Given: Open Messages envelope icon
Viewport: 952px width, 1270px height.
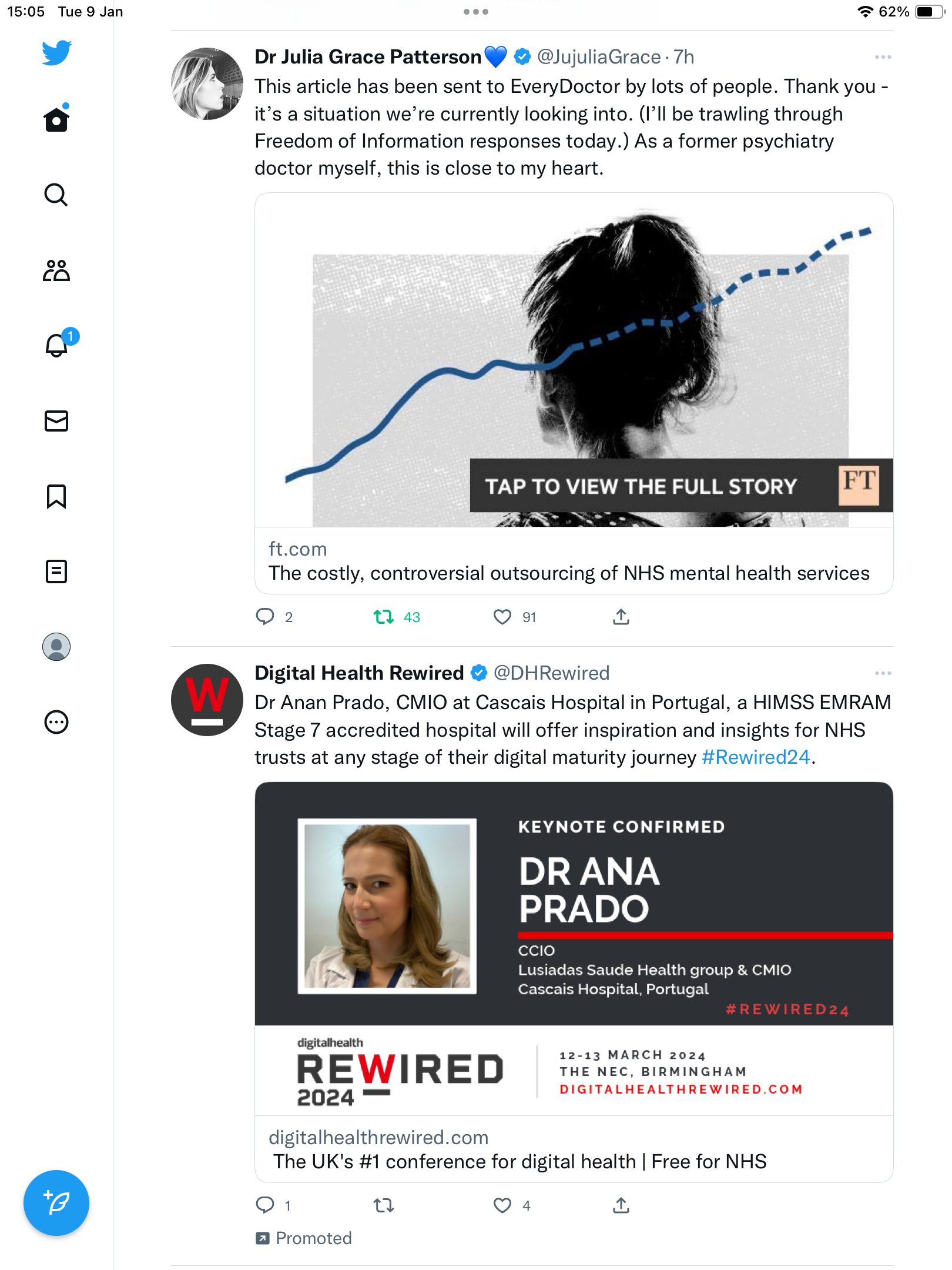Looking at the screenshot, I should (x=56, y=421).
